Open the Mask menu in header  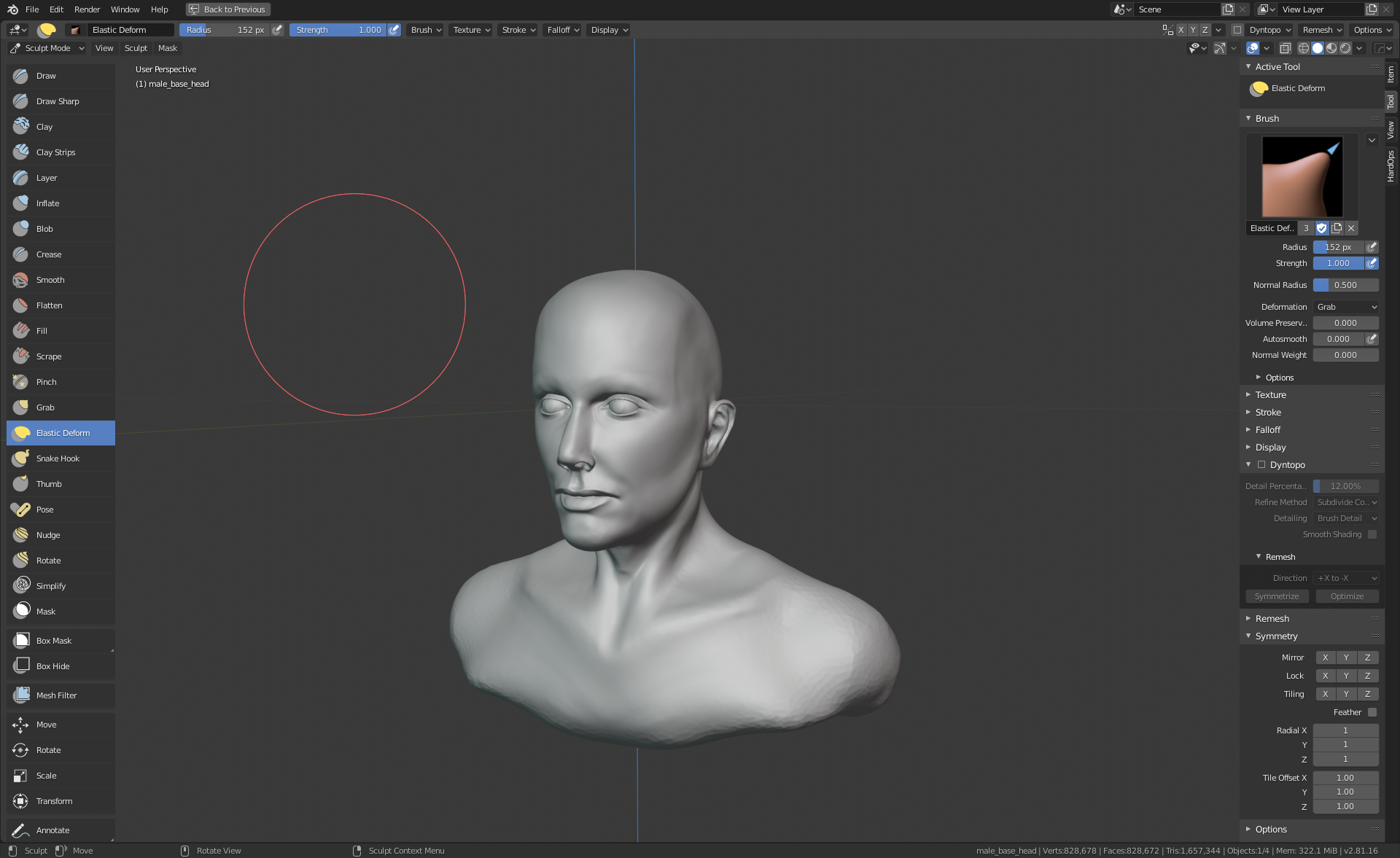pos(167,48)
